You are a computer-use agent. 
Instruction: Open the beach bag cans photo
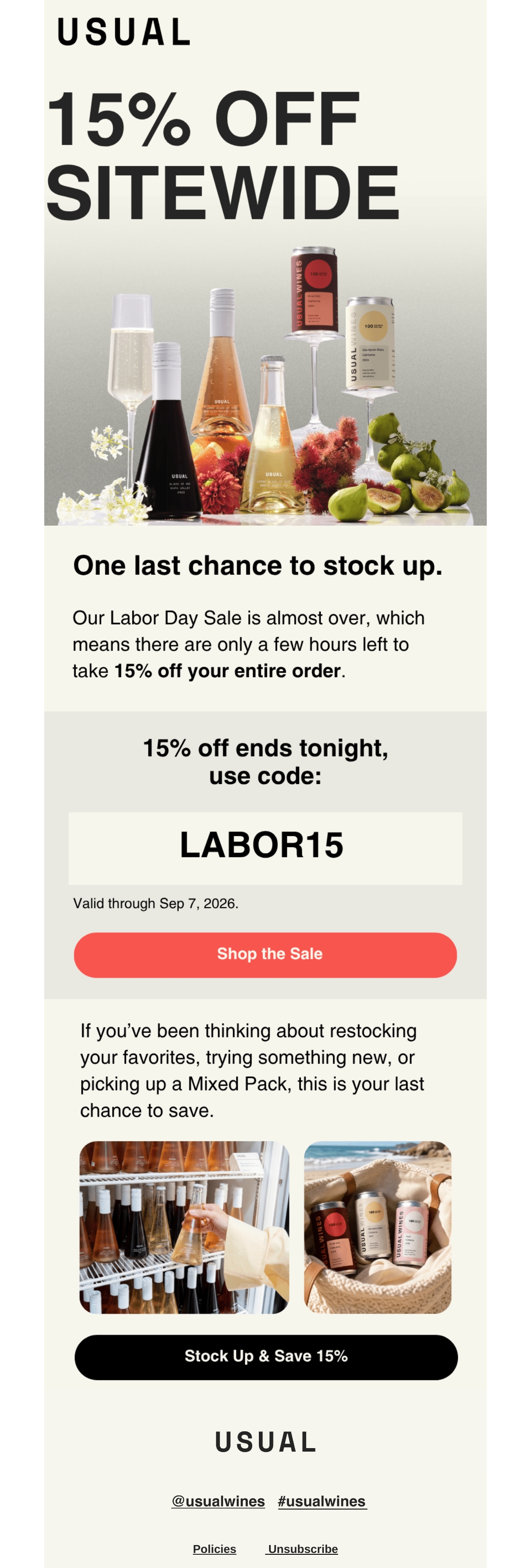click(x=377, y=1227)
